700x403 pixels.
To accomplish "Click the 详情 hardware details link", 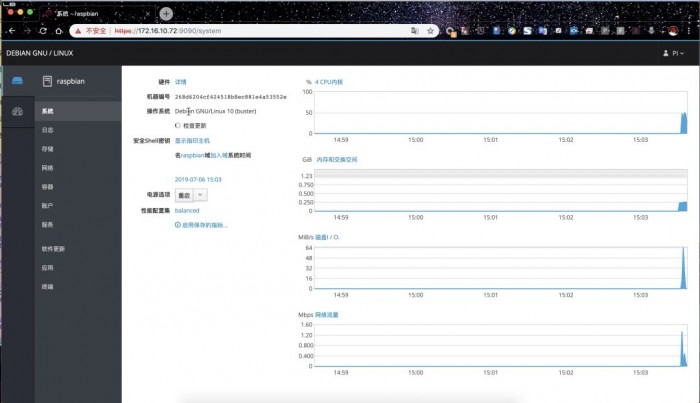I will click(x=181, y=81).
